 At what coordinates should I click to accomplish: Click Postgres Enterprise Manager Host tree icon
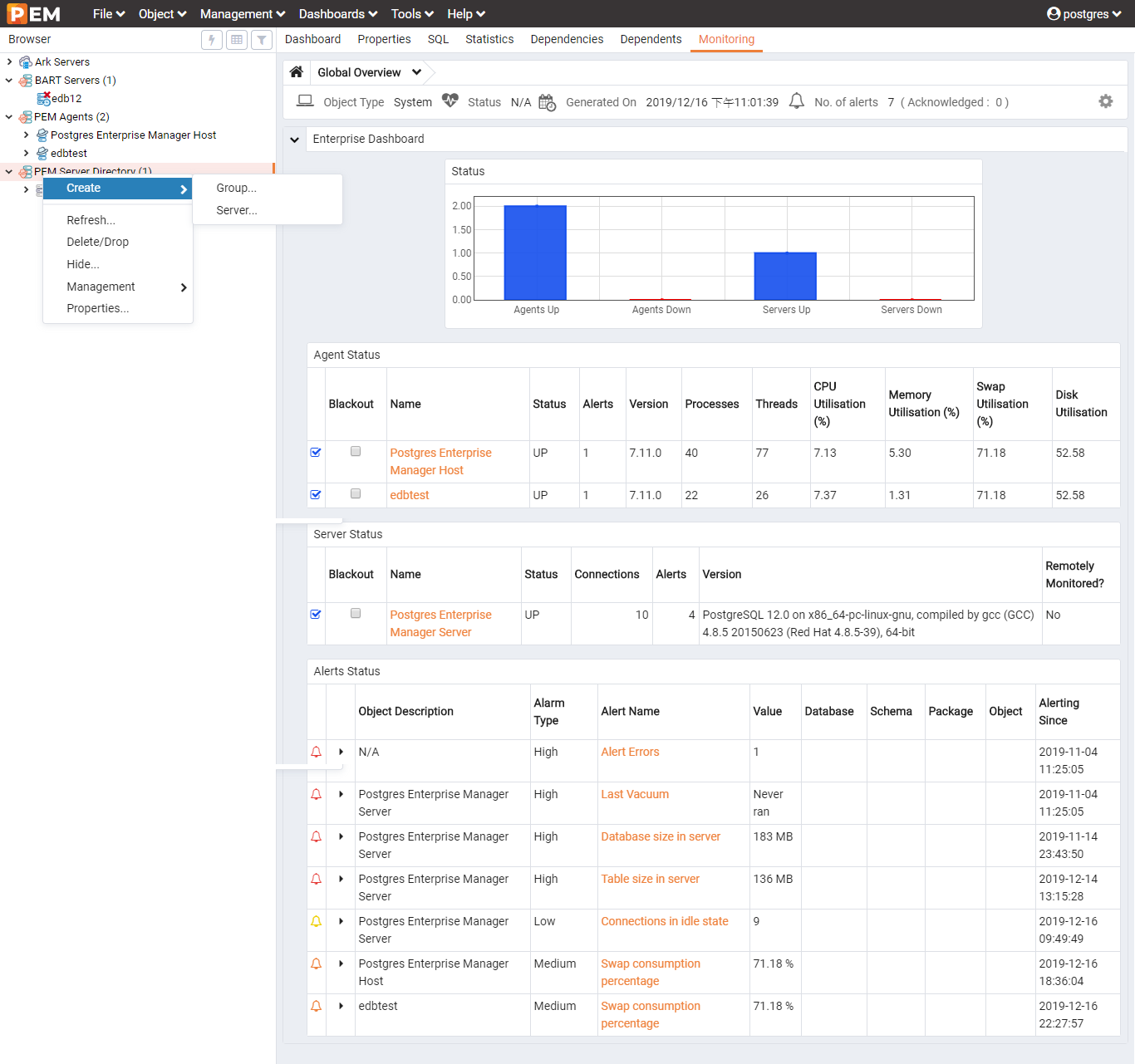[42, 135]
